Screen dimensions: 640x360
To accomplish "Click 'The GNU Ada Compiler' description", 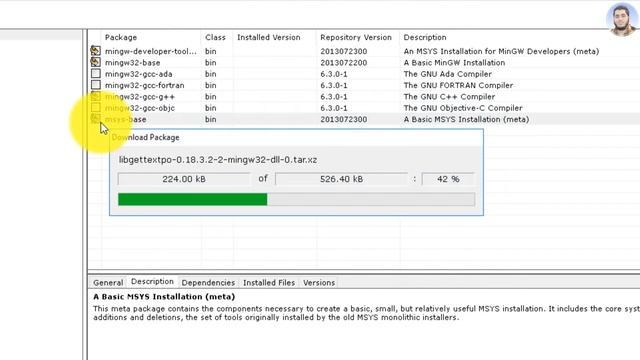I will (447, 74).
